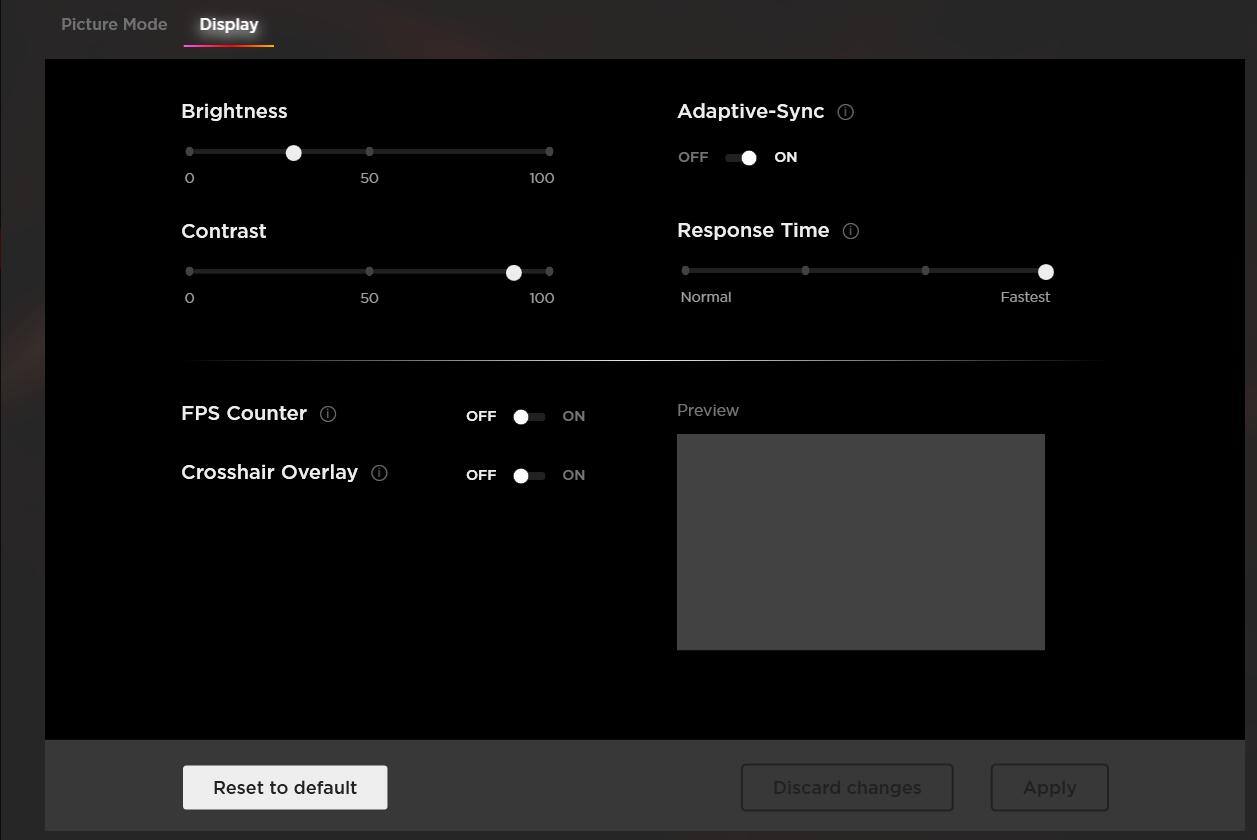This screenshot has width=1257, height=840.
Task: Set Contrast slider to the 50 mark
Action: (369, 271)
